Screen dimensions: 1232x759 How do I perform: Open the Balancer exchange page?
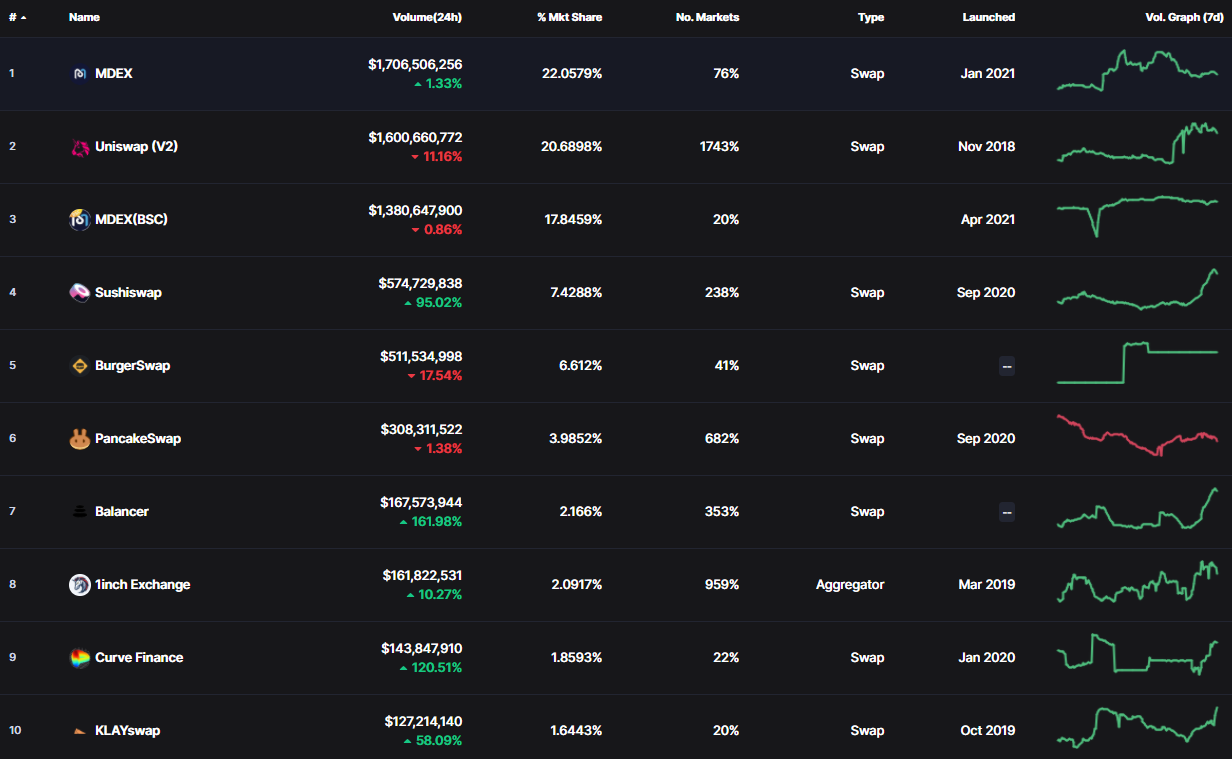[x=122, y=512]
